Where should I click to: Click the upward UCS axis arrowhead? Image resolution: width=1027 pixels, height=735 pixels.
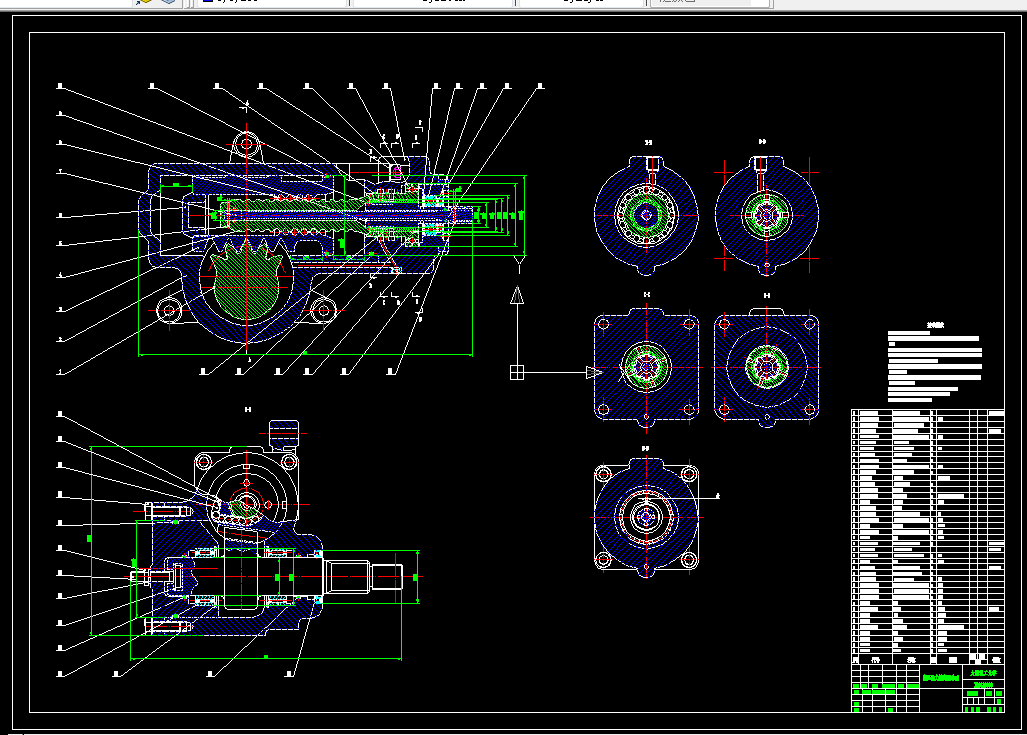coord(517,295)
